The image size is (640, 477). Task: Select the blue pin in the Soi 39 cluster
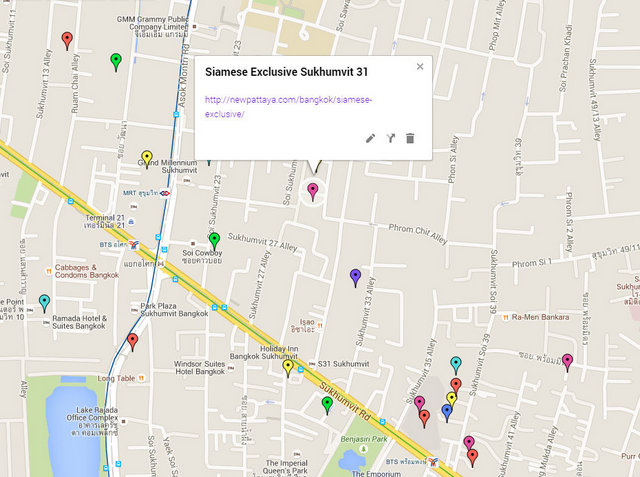(447, 413)
